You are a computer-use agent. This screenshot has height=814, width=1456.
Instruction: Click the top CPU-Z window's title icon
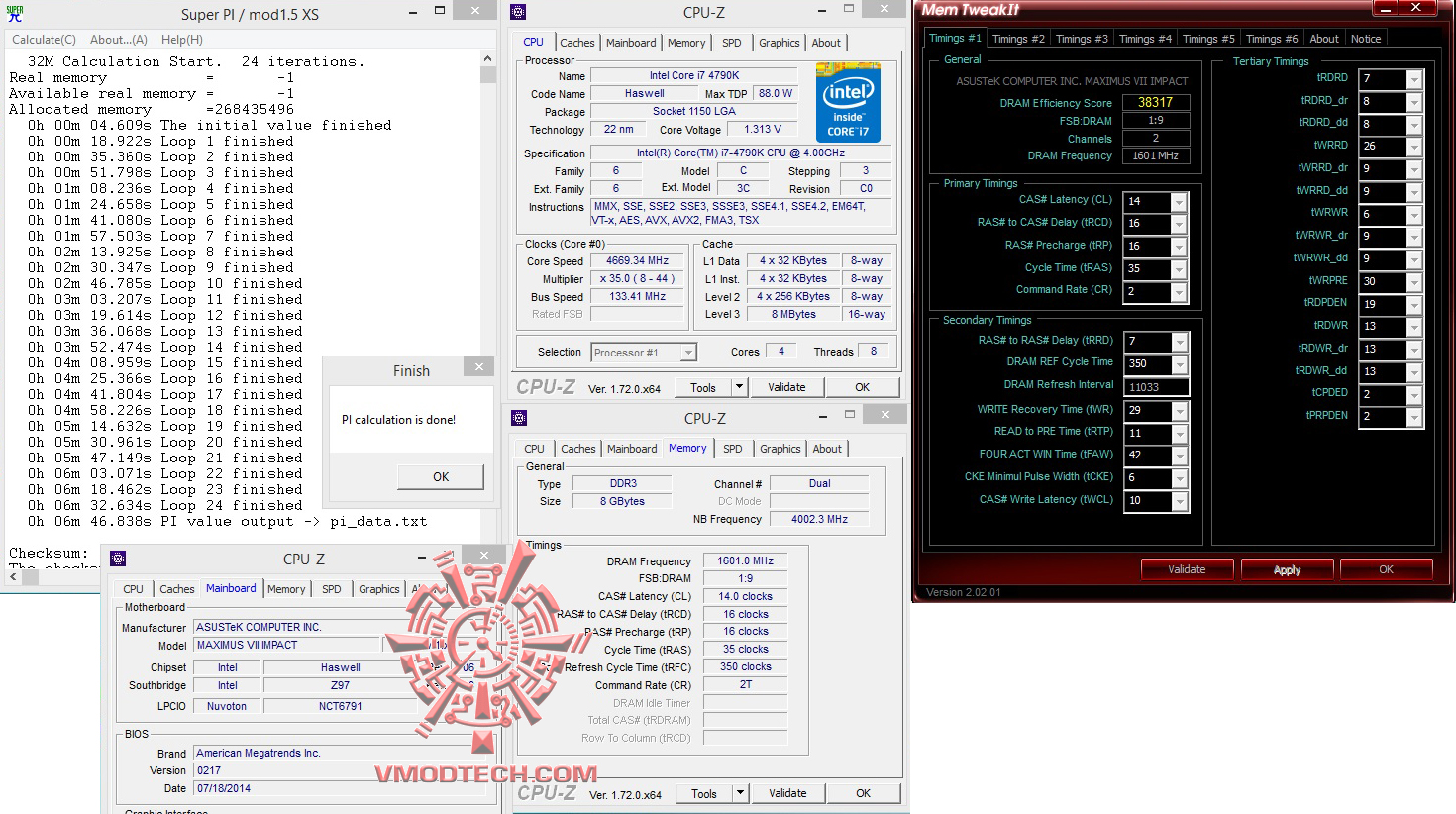click(x=518, y=12)
